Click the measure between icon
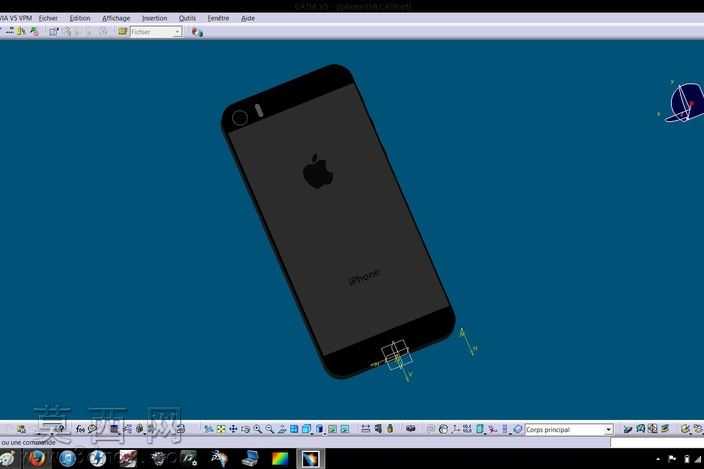The height and width of the screenshot is (469, 704). click(x=365, y=429)
